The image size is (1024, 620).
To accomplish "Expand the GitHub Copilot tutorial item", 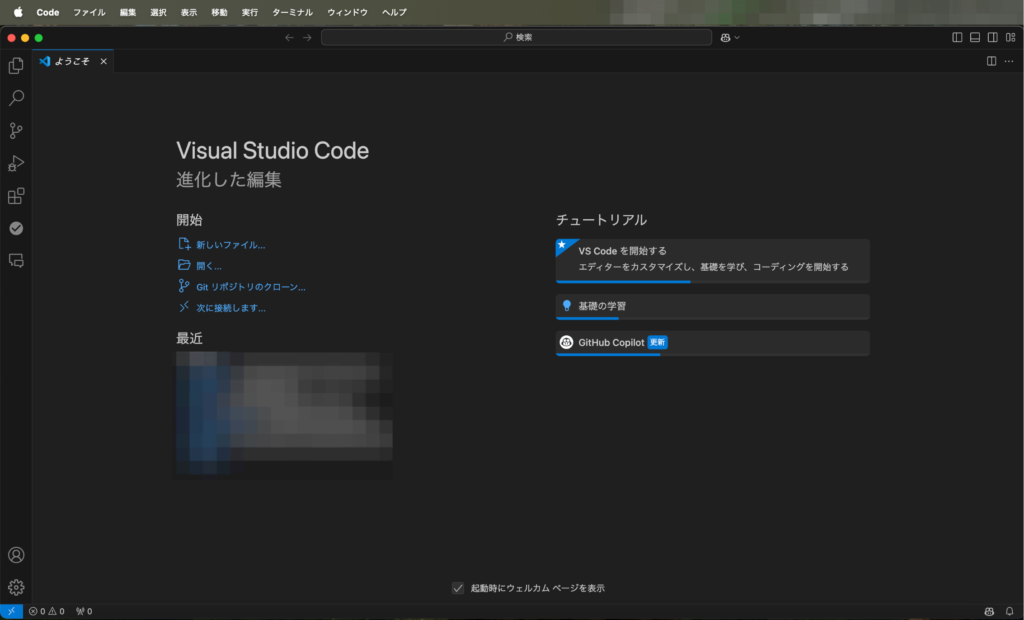I will click(712, 342).
